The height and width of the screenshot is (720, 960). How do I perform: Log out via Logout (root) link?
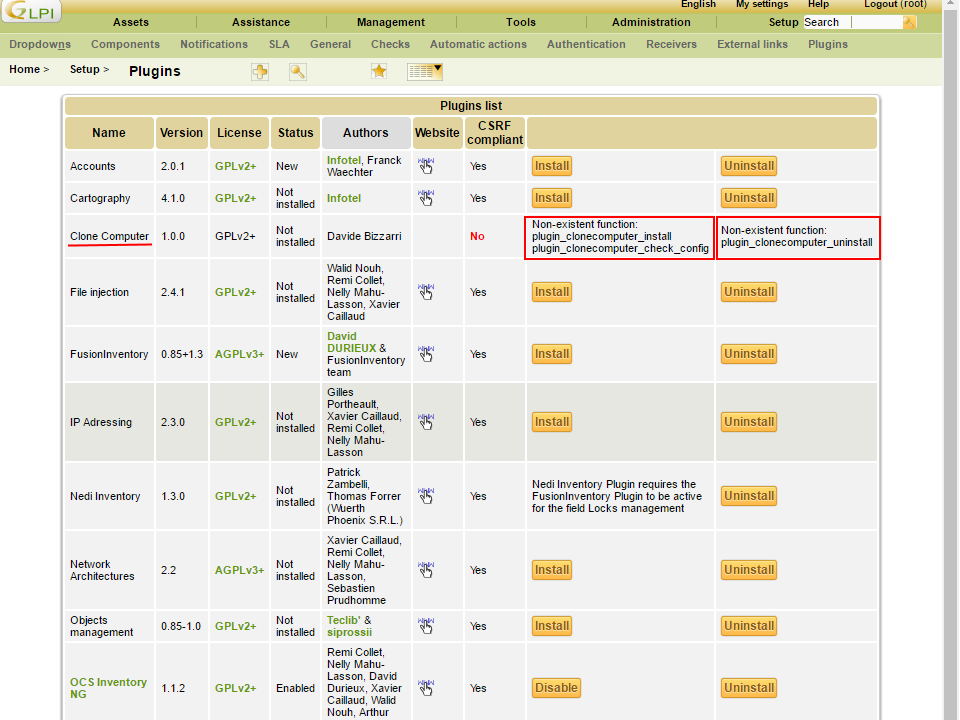pyautogui.click(x=895, y=4)
